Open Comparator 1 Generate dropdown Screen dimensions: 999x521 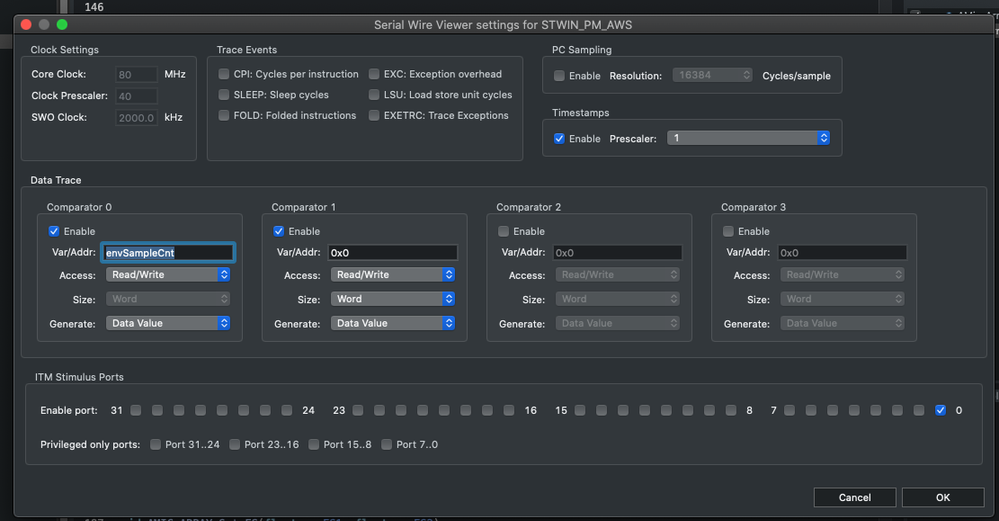pos(392,323)
